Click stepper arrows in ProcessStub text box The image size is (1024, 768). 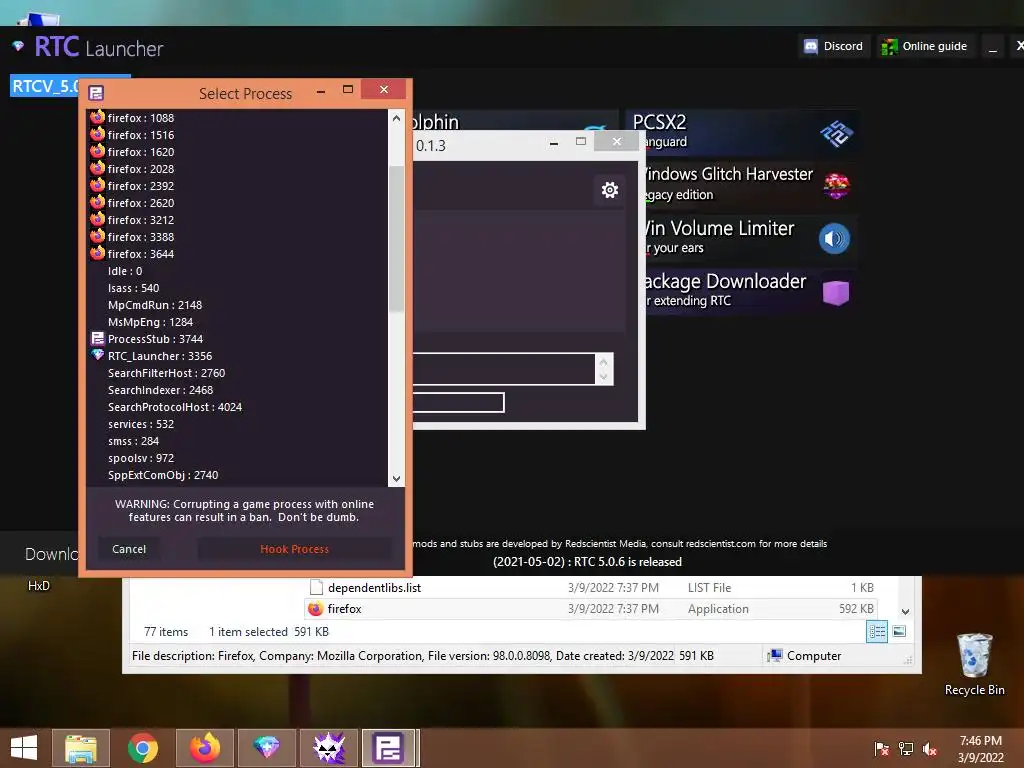pyautogui.click(x=603, y=369)
